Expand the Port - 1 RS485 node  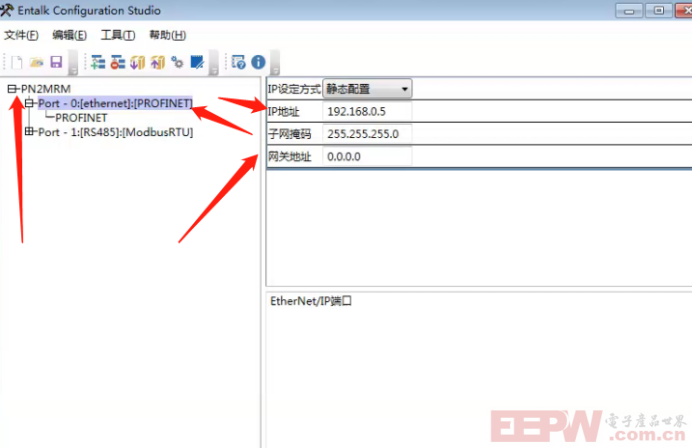(x=29, y=132)
